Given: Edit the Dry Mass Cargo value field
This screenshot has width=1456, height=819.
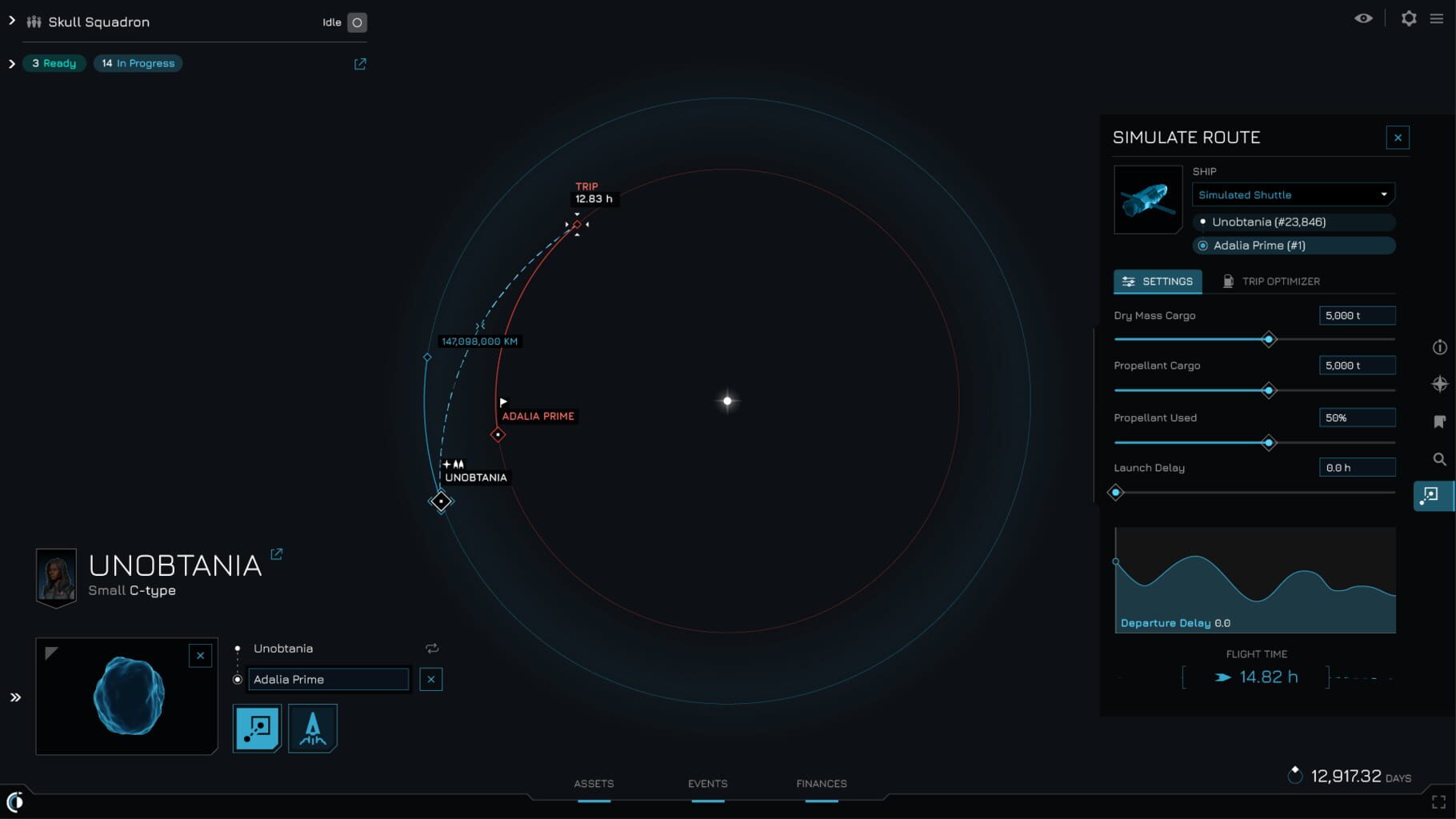Looking at the screenshot, I should [1357, 315].
